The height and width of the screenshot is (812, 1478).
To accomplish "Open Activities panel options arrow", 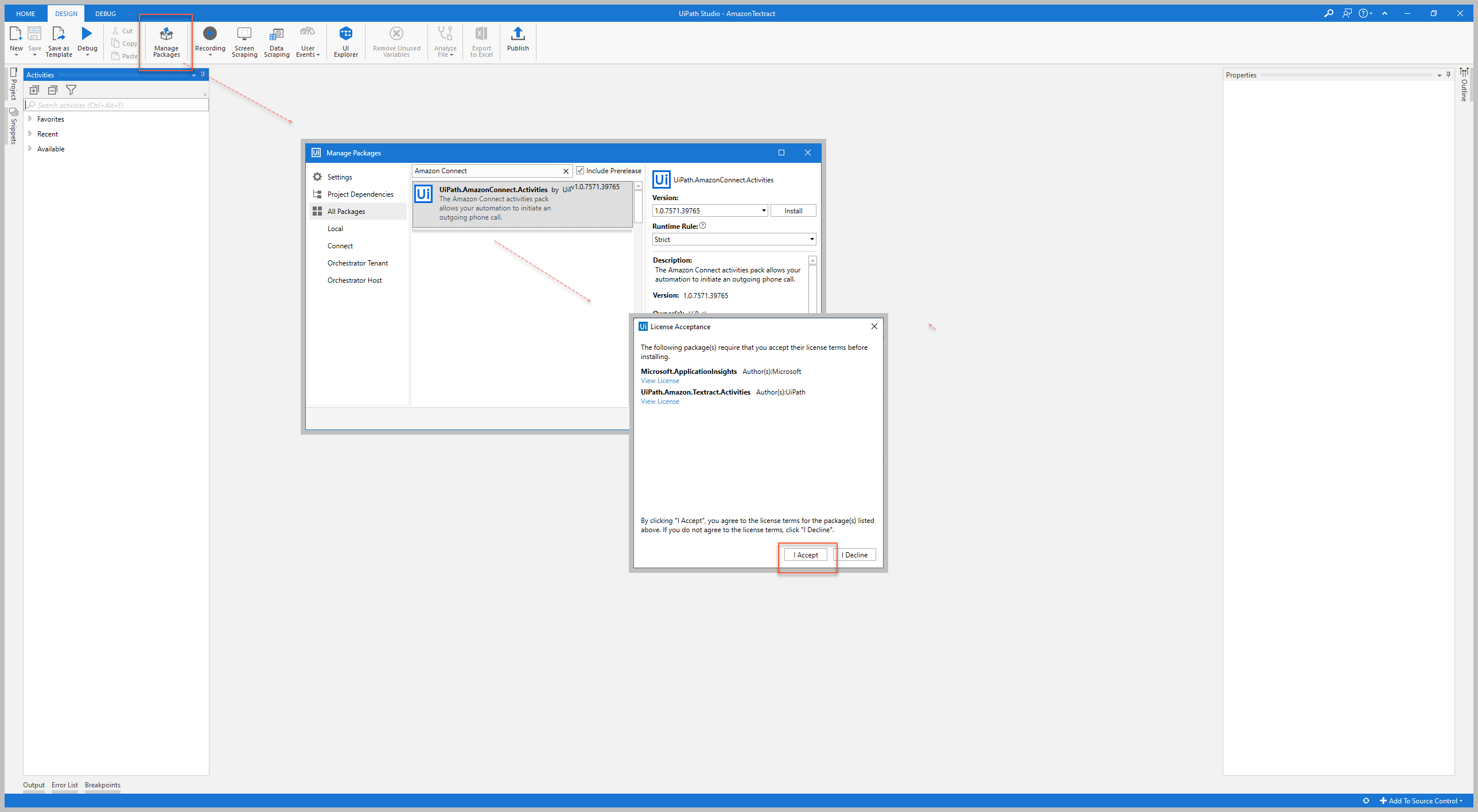I will click(194, 75).
